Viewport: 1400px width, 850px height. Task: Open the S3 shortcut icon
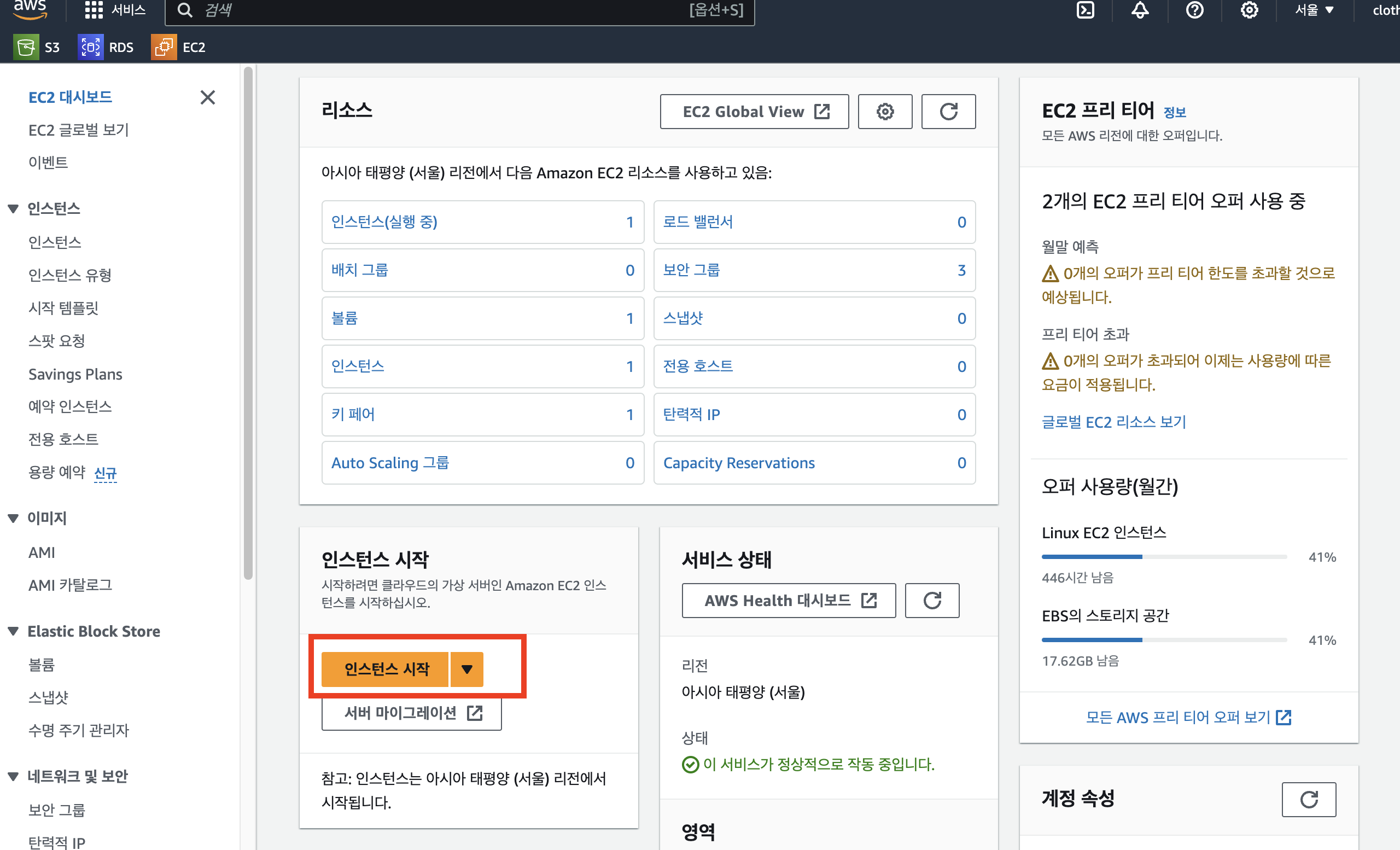[26, 47]
